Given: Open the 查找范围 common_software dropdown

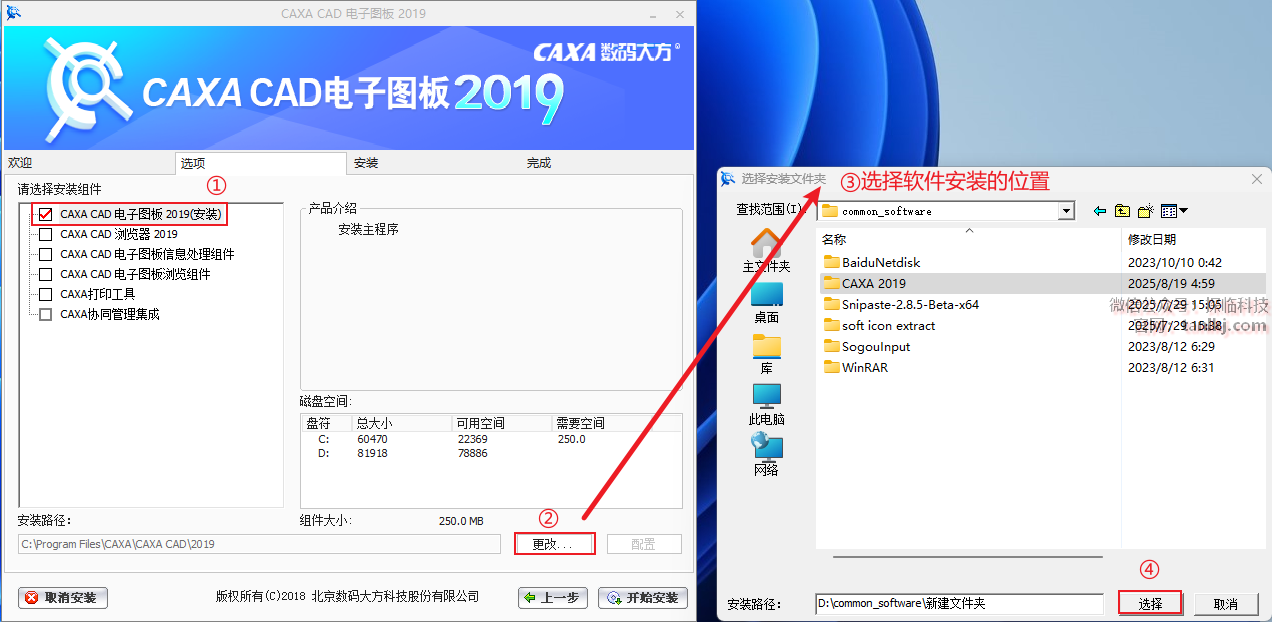Looking at the screenshot, I should click(1066, 211).
